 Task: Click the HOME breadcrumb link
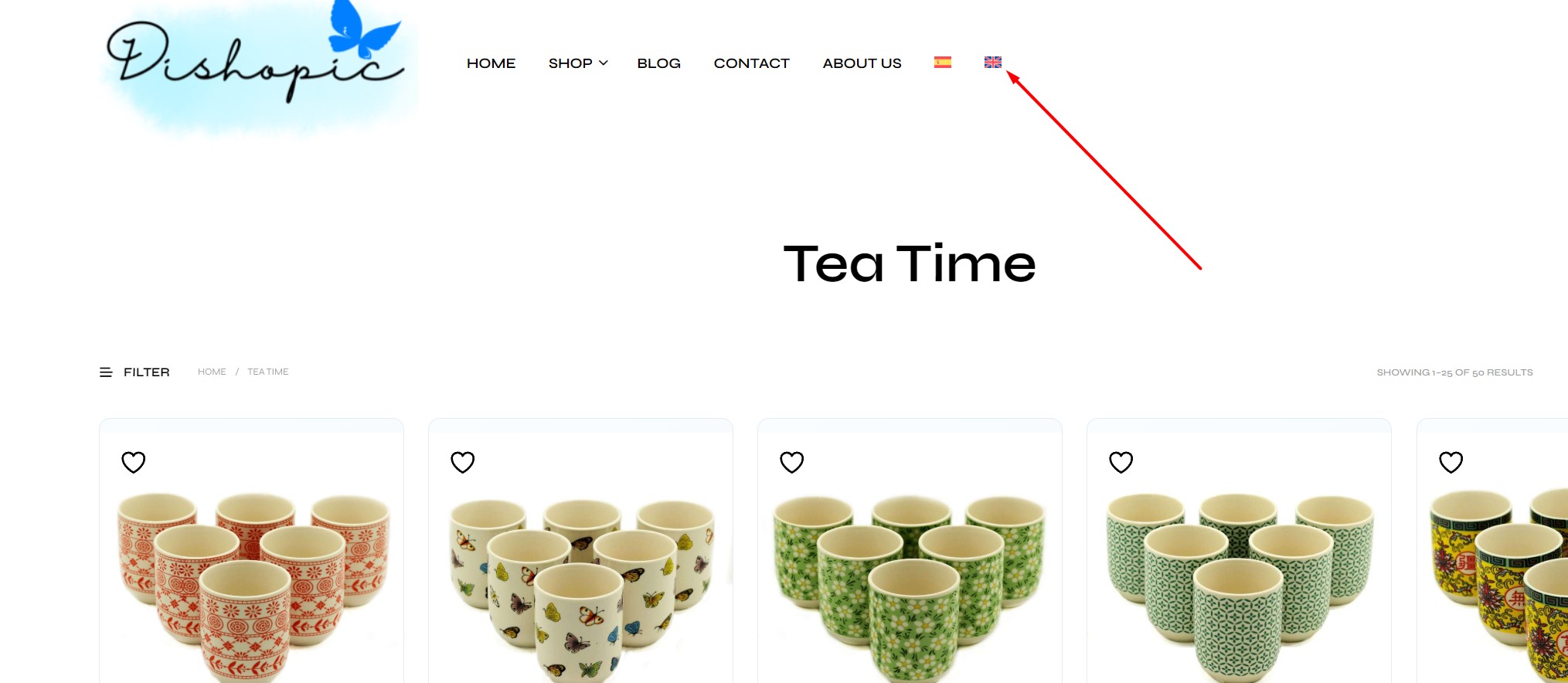(x=212, y=372)
